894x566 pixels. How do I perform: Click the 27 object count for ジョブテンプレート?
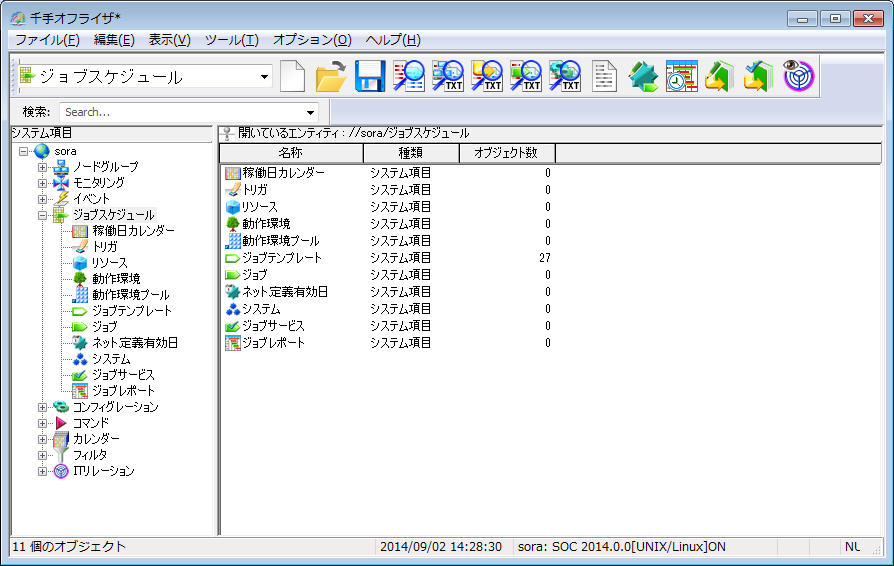(545, 258)
